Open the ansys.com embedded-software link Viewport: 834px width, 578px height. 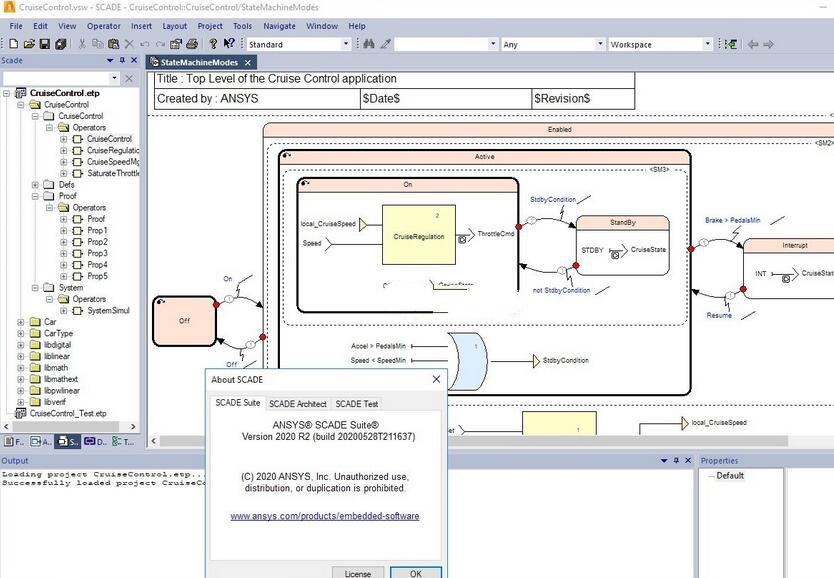tap(324, 516)
